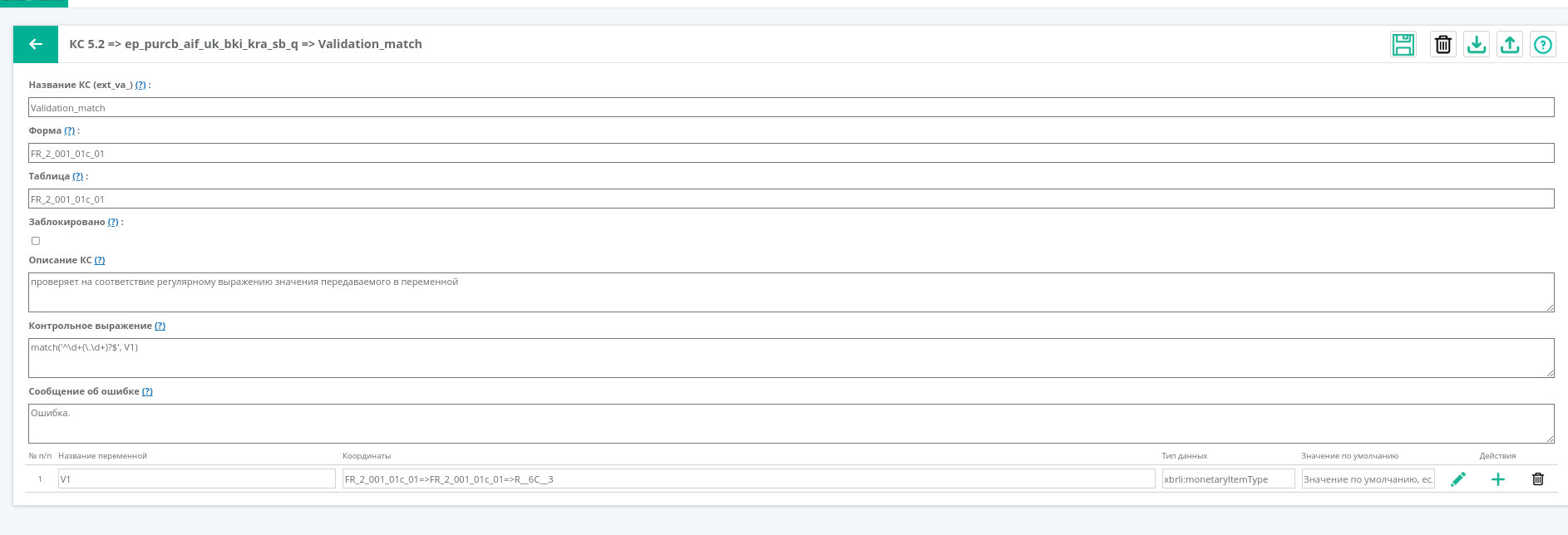Screen dimensions: 1568x535
Task: Toggle the Заблокировано checkbox
Action: (x=36, y=241)
